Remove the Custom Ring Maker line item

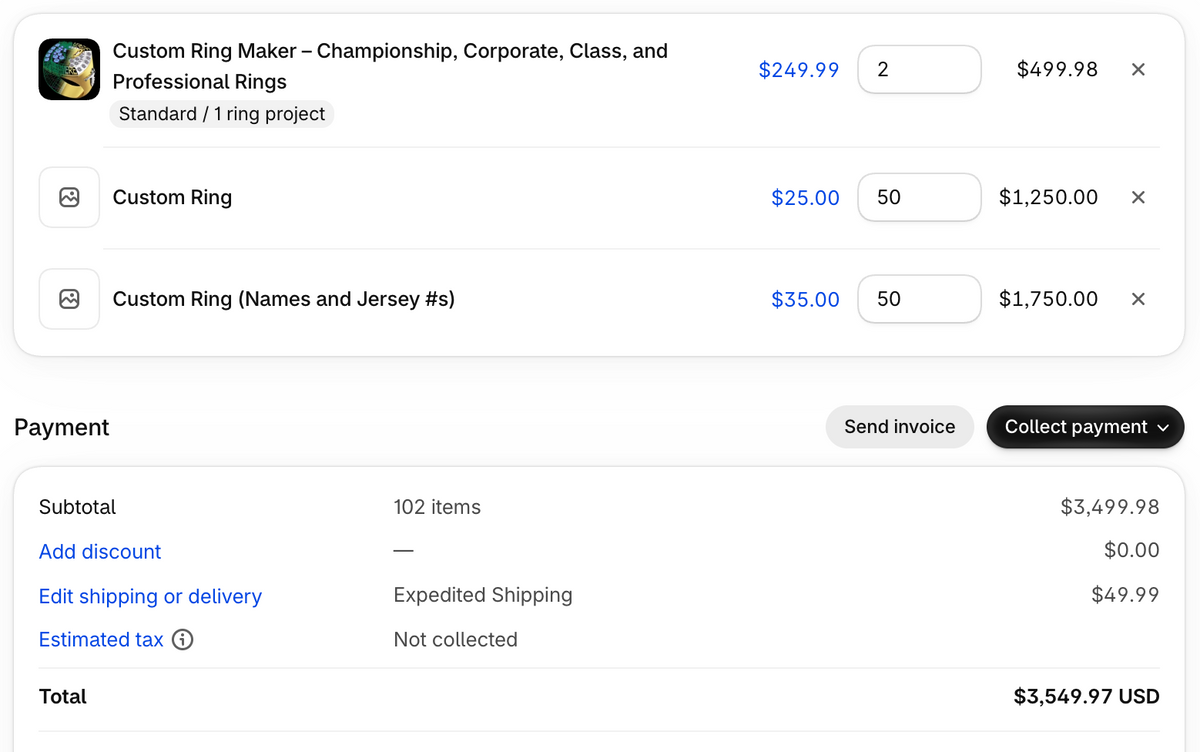pyautogui.click(x=1138, y=69)
